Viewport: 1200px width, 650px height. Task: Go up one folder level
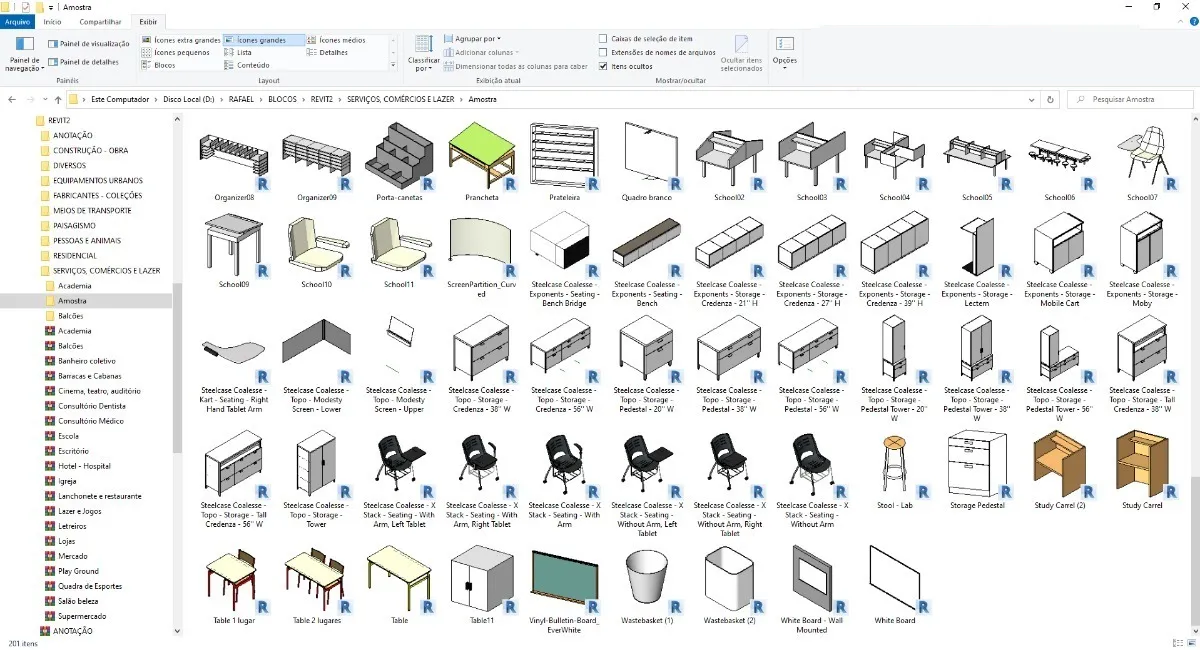59,100
